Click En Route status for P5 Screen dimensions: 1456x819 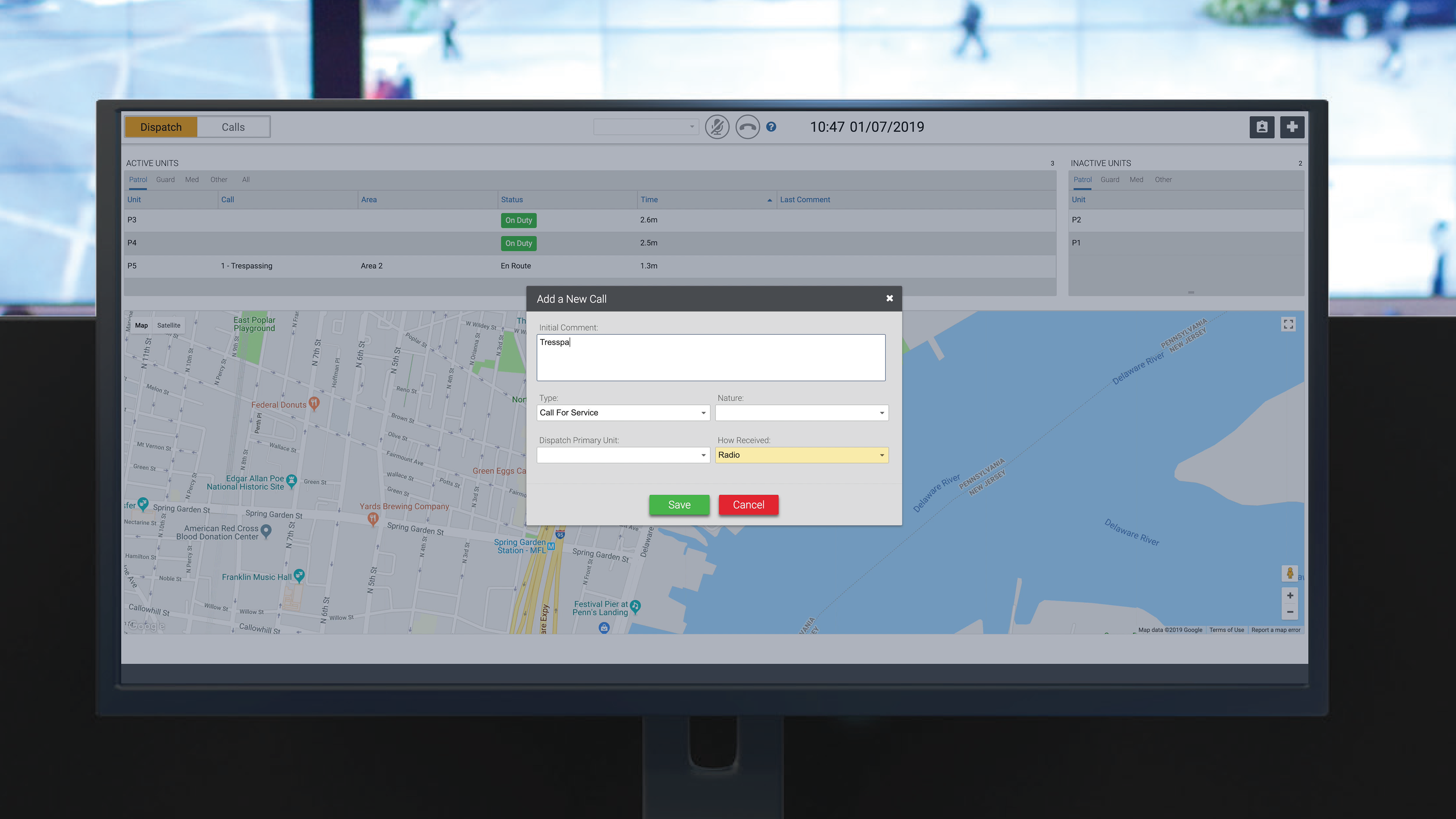(x=516, y=266)
